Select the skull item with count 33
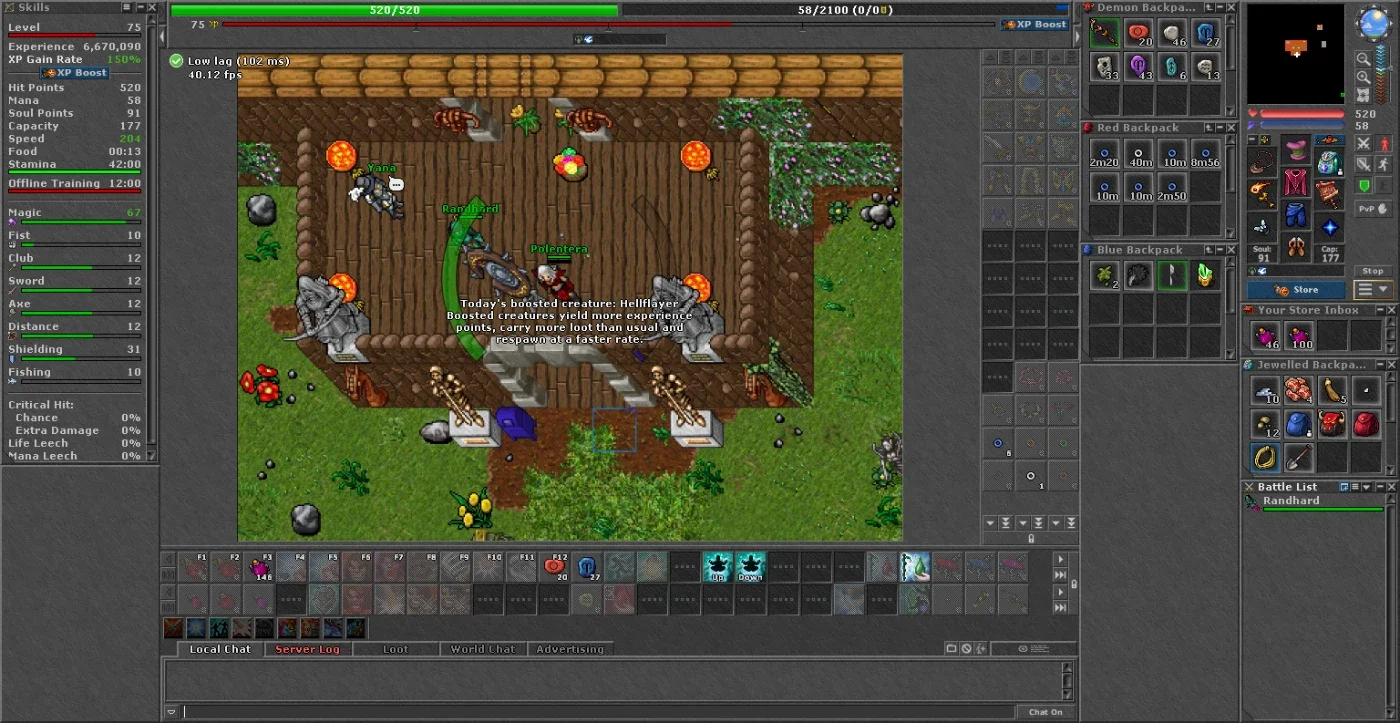This screenshot has height=723, width=1400. (x=1104, y=67)
